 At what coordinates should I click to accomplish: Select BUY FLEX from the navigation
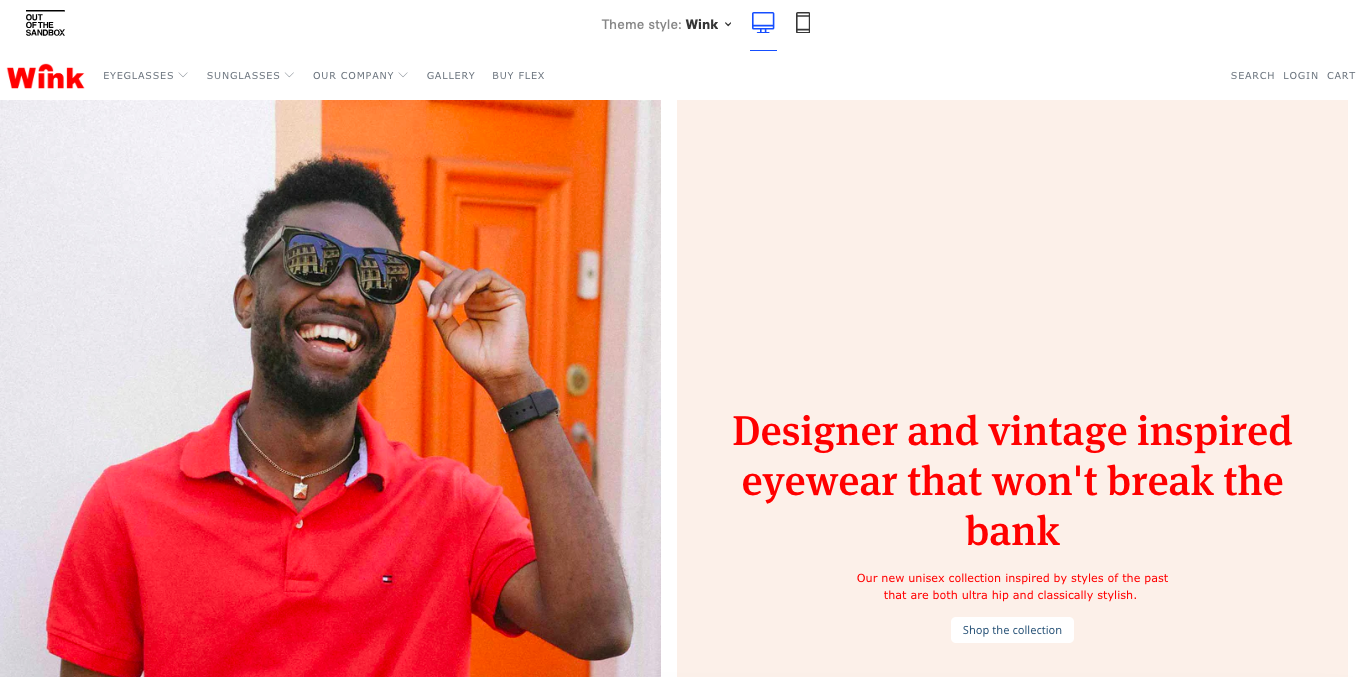(x=518, y=75)
